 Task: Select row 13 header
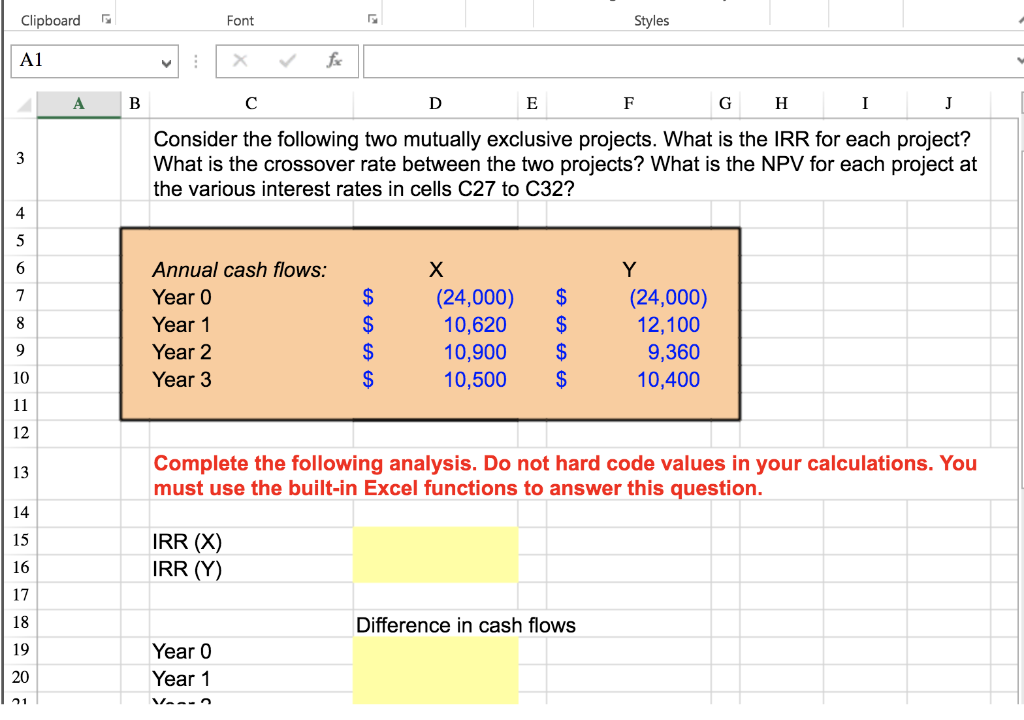tap(20, 473)
